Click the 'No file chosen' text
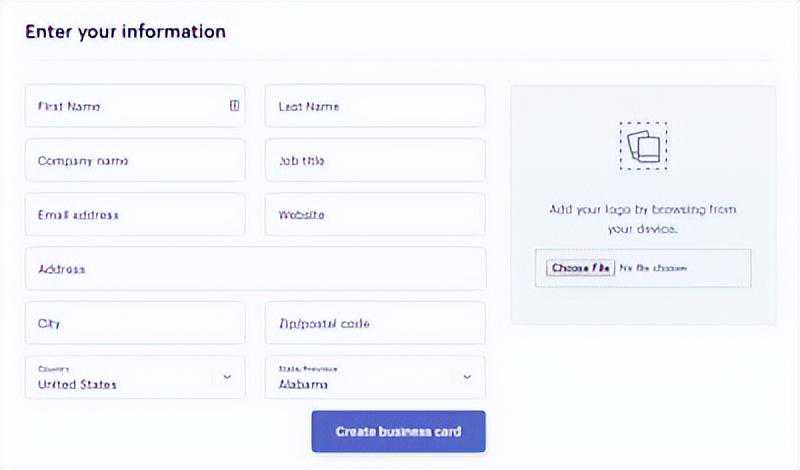Screen dimensions: 800x470 [654, 268]
